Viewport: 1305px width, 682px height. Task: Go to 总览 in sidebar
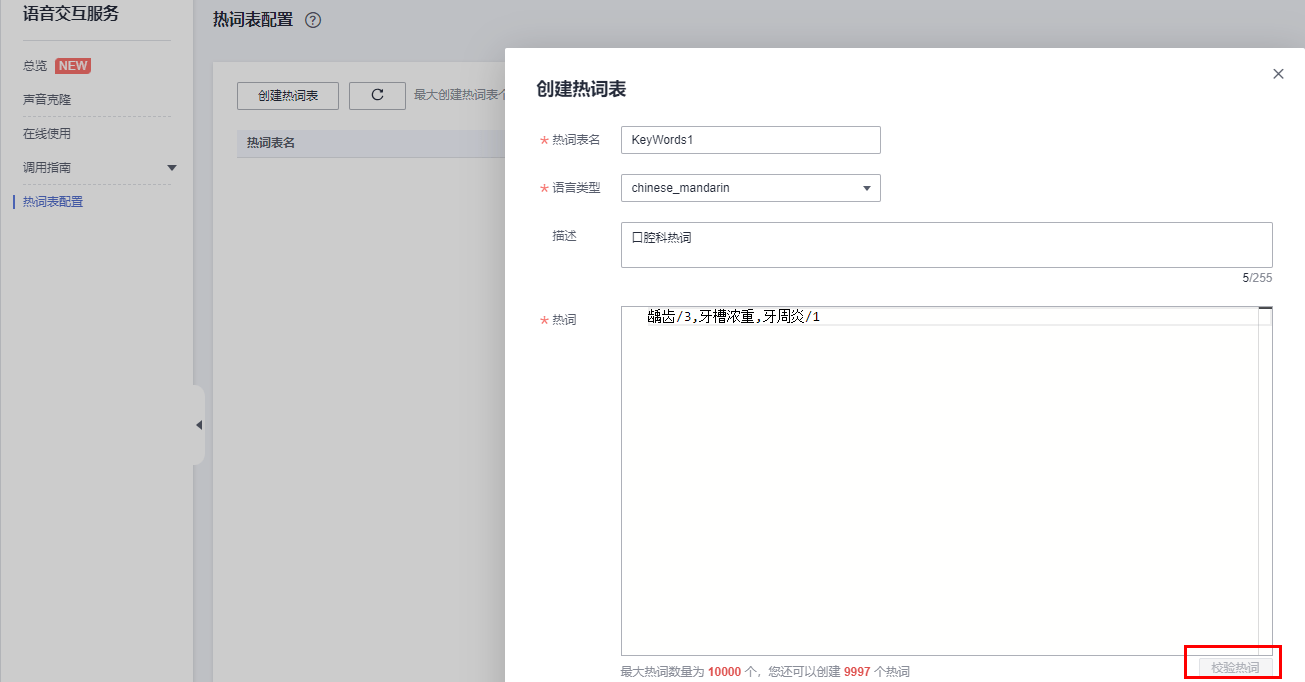click(35, 66)
